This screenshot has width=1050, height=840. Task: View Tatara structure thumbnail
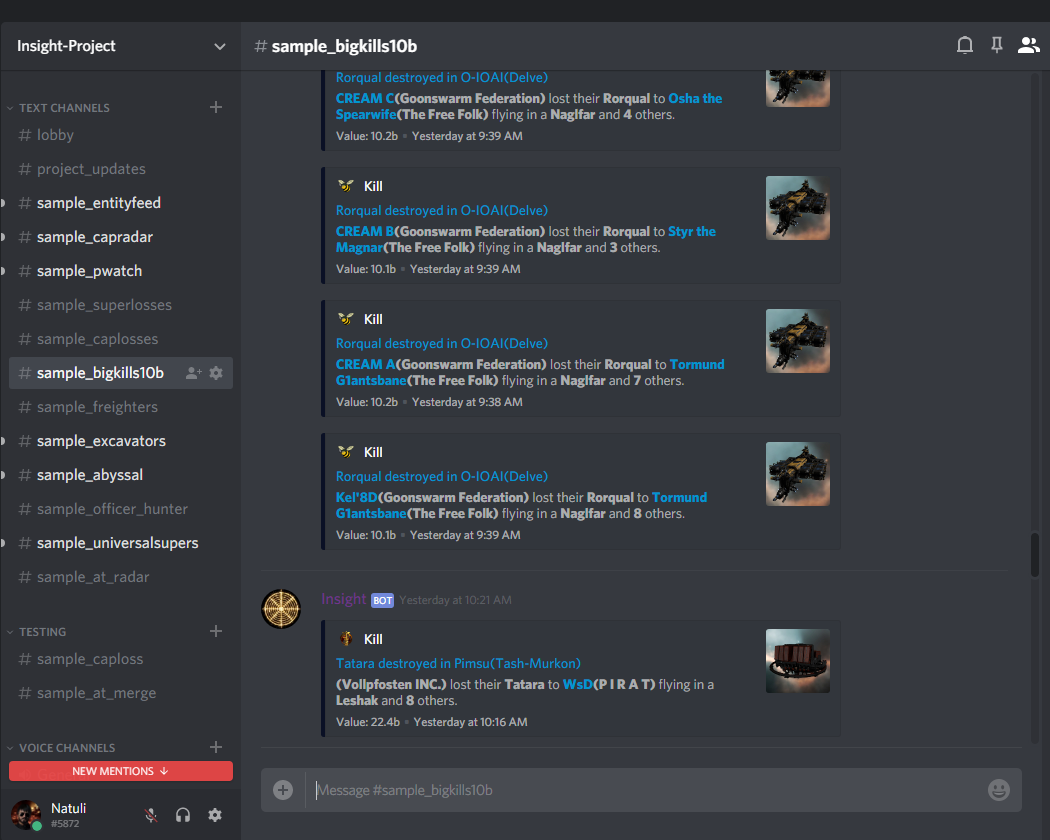tap(798, 660)
